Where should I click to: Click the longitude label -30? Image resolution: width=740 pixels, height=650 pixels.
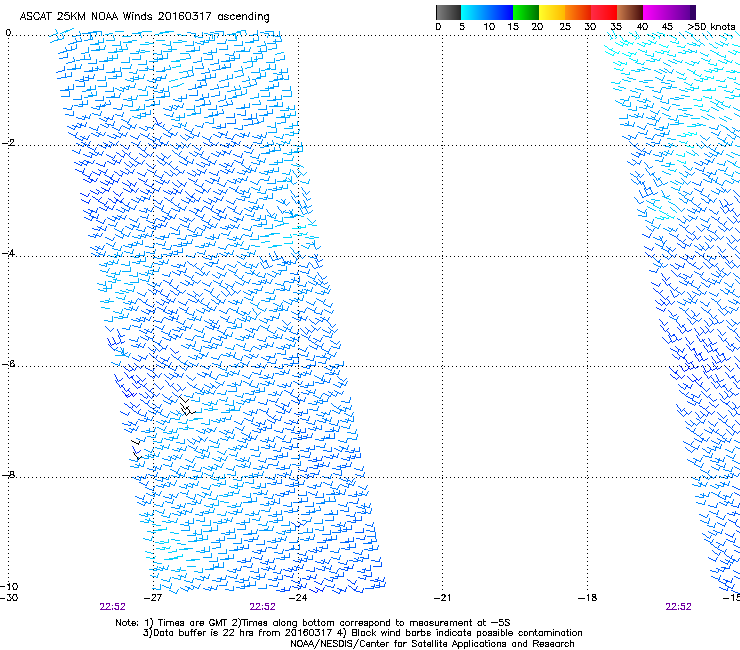(9, 598)
